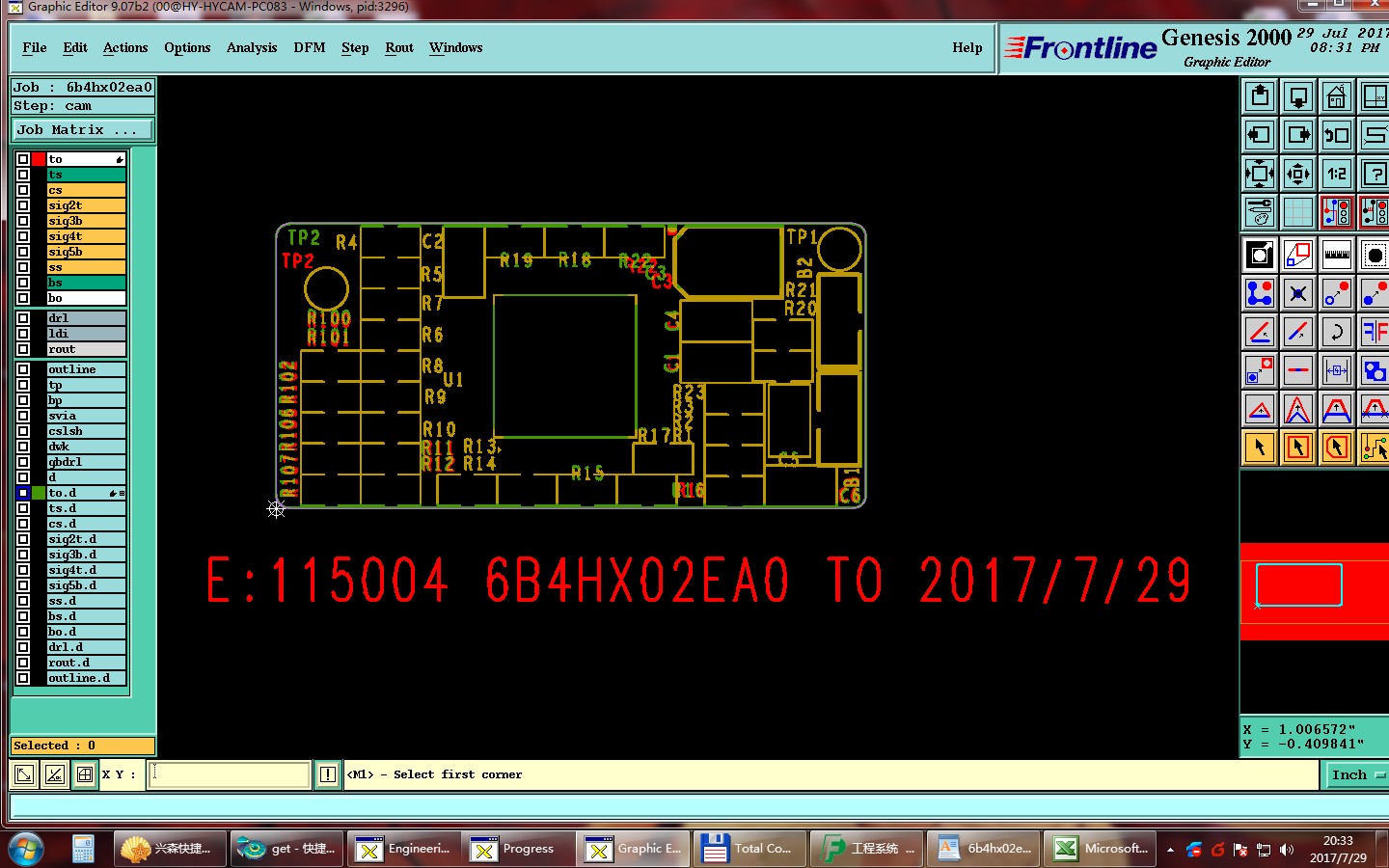Viewport: 1389px width, 868px height.
Task: Open the File menu
Action: tap(35, 47)
